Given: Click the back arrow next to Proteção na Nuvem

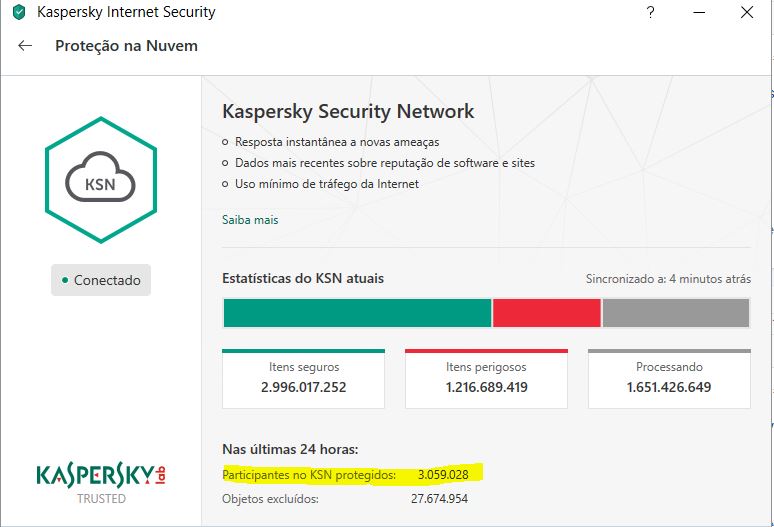Looking at the screenshot, I should pyautogui.click(x=25, y=46).
